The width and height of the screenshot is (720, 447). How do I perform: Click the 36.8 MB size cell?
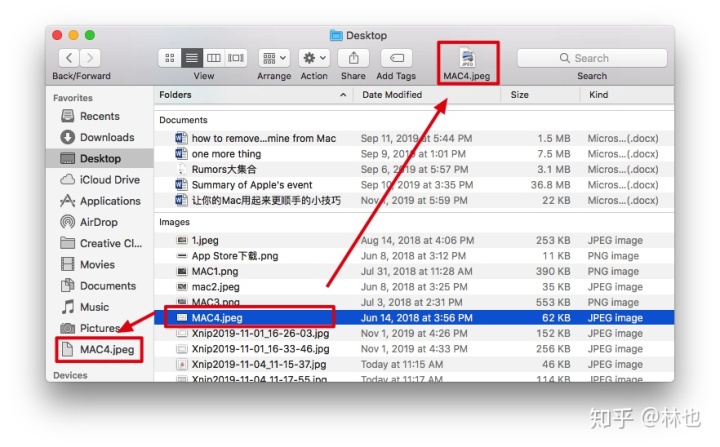(x=551, y=185)
